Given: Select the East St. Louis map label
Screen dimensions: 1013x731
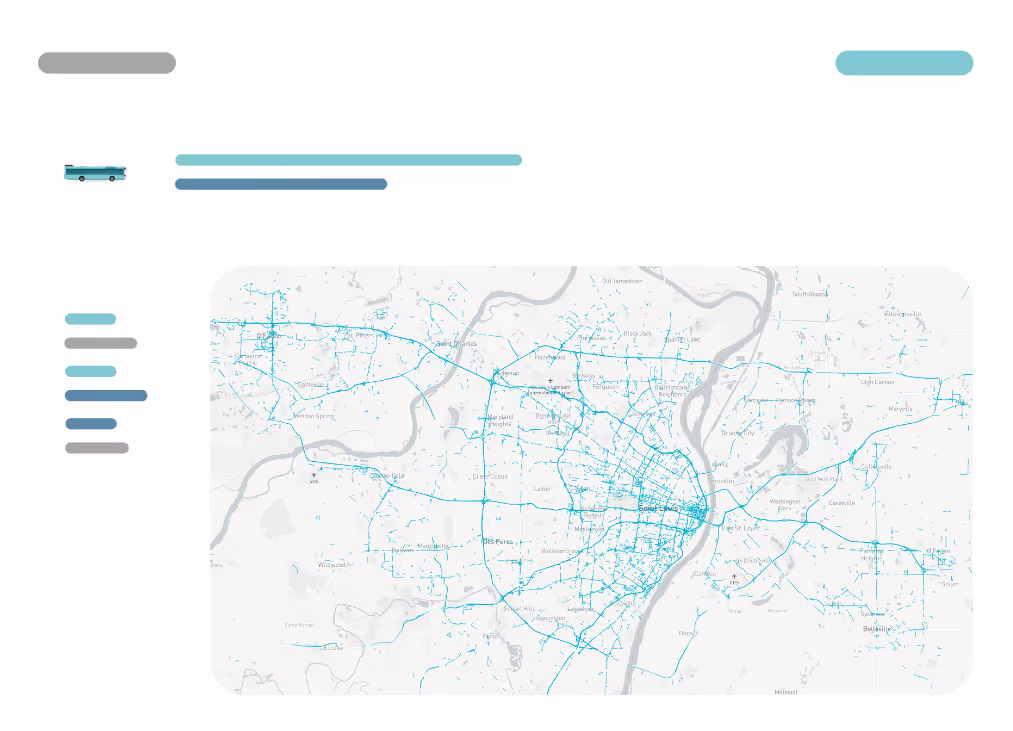Looking at the screenshot, I should point(740,528).
